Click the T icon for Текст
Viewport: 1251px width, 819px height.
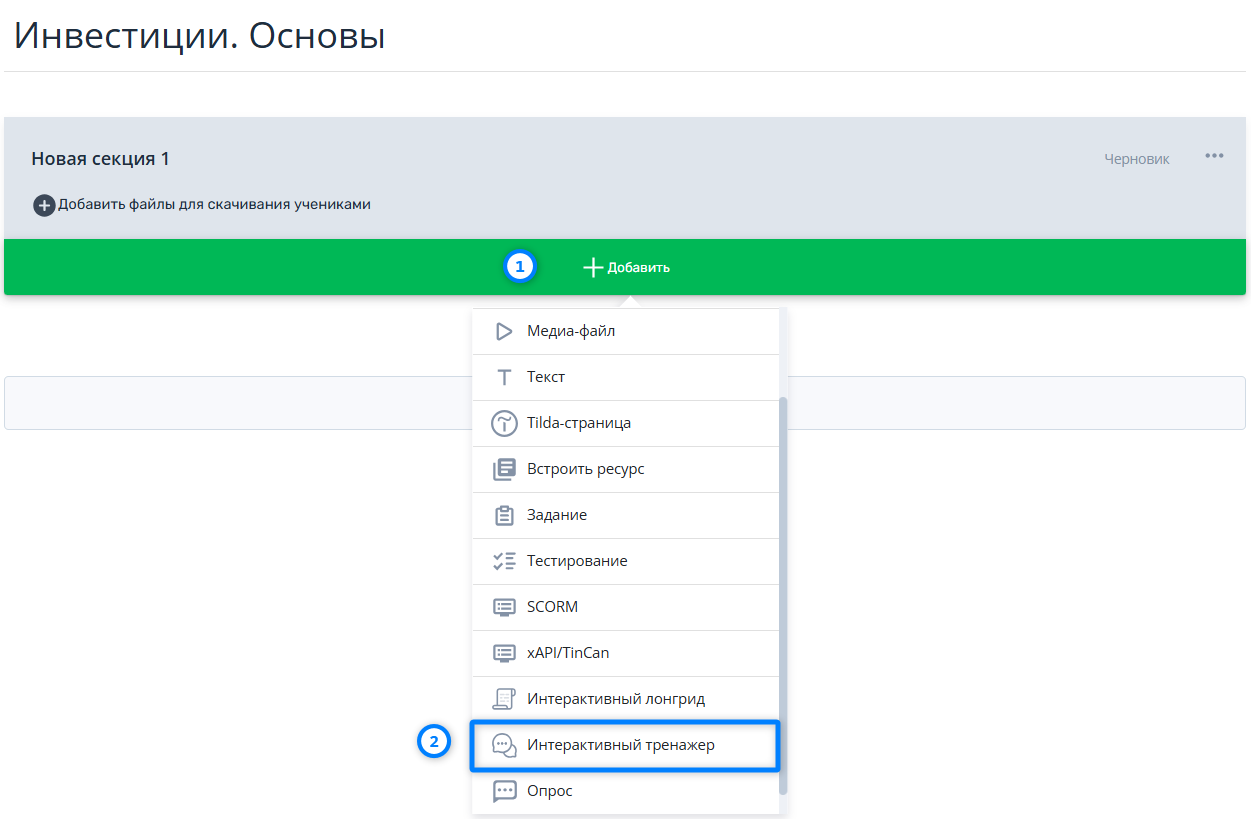tap(504, 377)
